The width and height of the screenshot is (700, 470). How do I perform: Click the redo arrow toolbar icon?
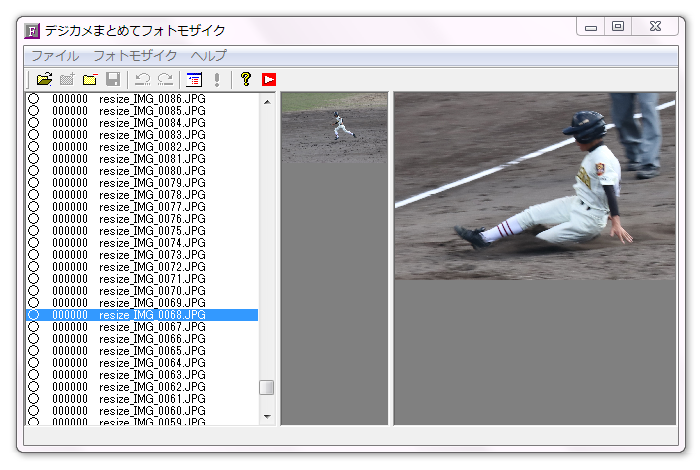coord(165,79)
